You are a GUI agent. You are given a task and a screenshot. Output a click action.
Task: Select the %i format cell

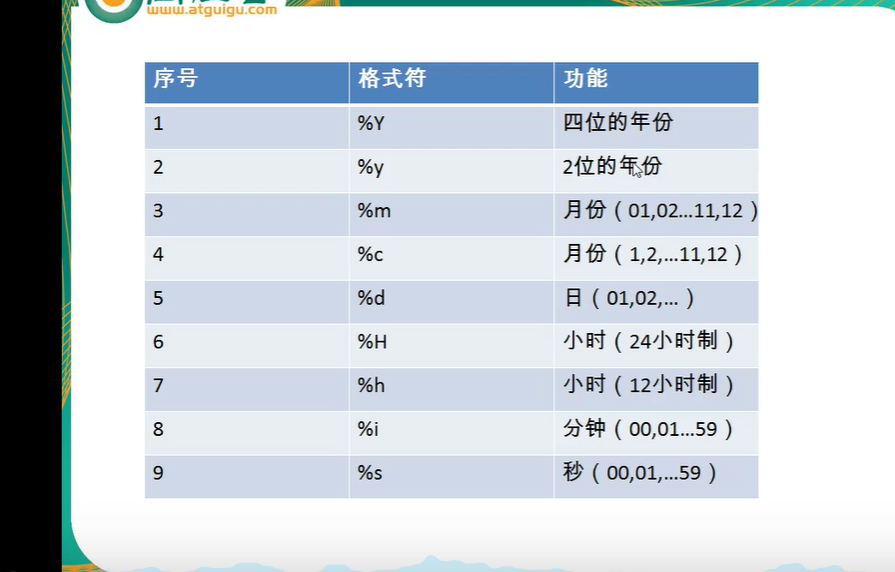(451, 433)
